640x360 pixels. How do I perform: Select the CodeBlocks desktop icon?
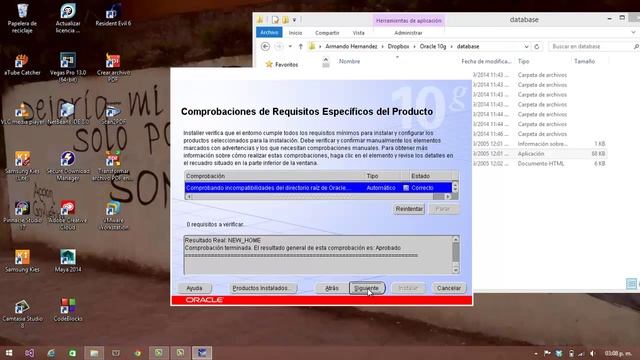68,310
